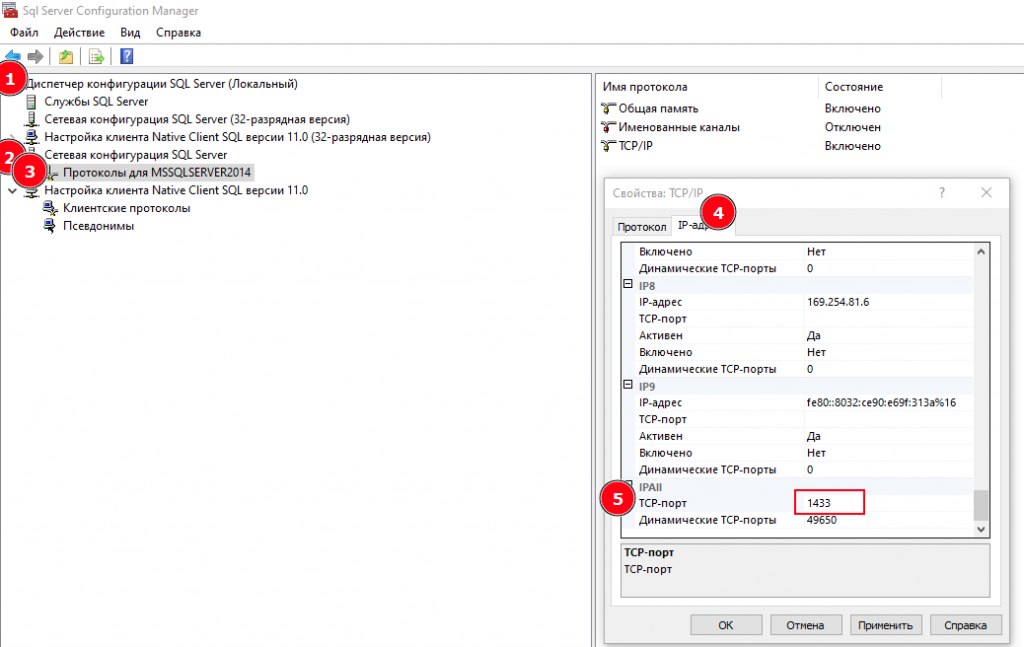Collapse the IP9 property group

click(628, 385)
